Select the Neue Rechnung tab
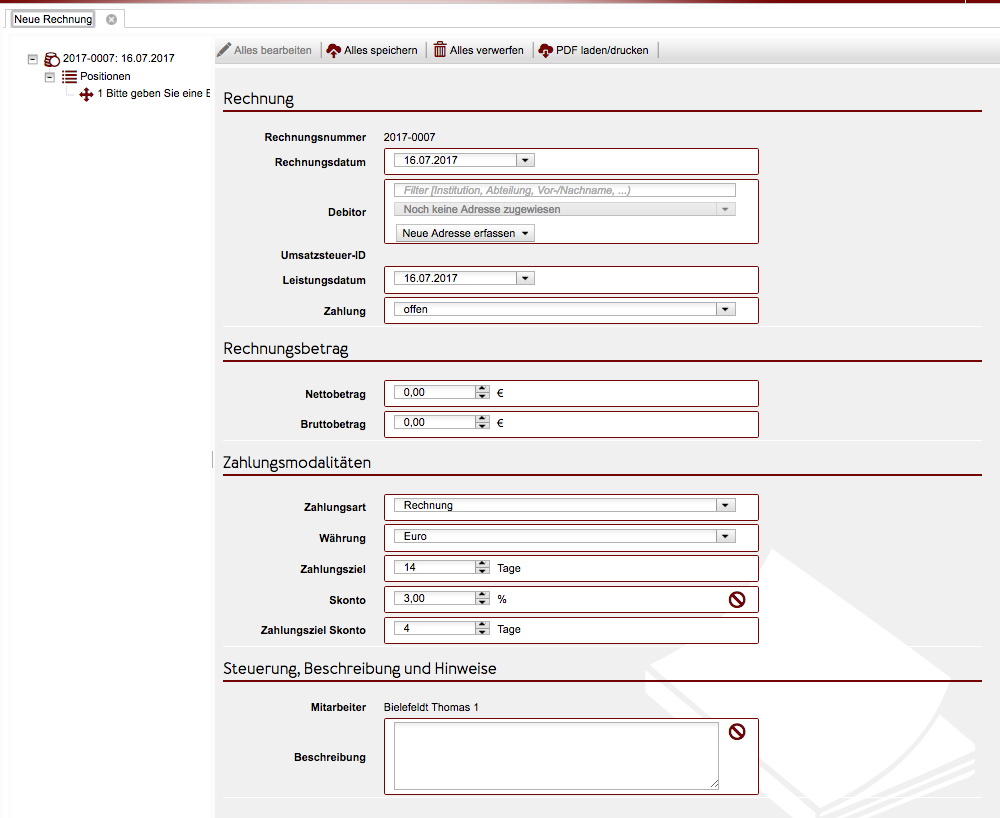Image resolution: width=1000 pixels, height=818 pixels. coord(53,19)
